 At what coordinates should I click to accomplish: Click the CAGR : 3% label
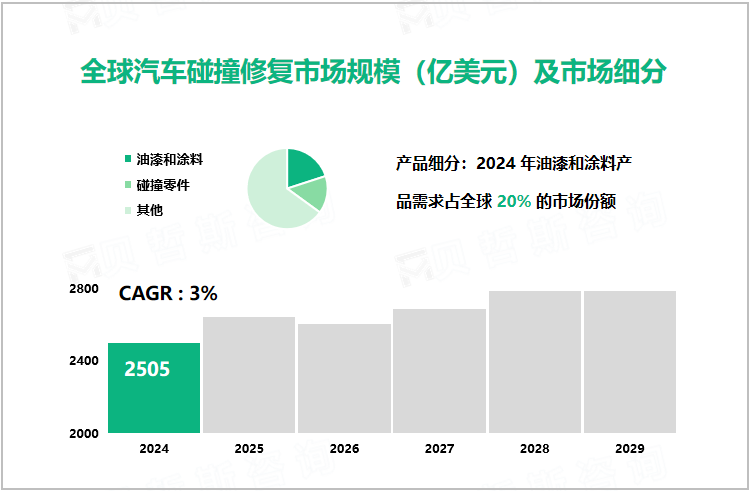pos(168,293)
